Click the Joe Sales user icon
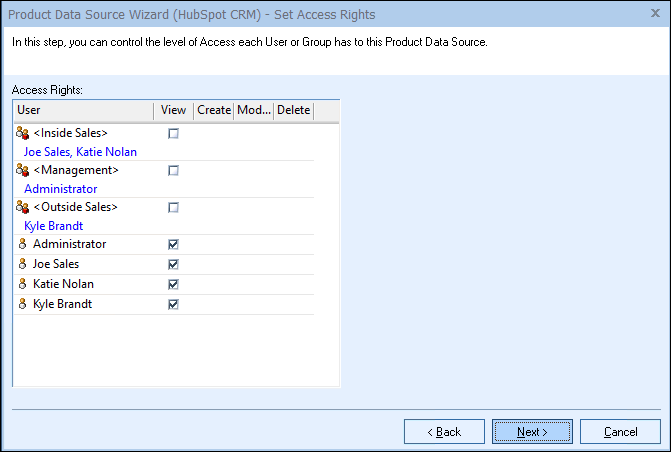Viewport: 671px width, 452px height. point(23,264)
